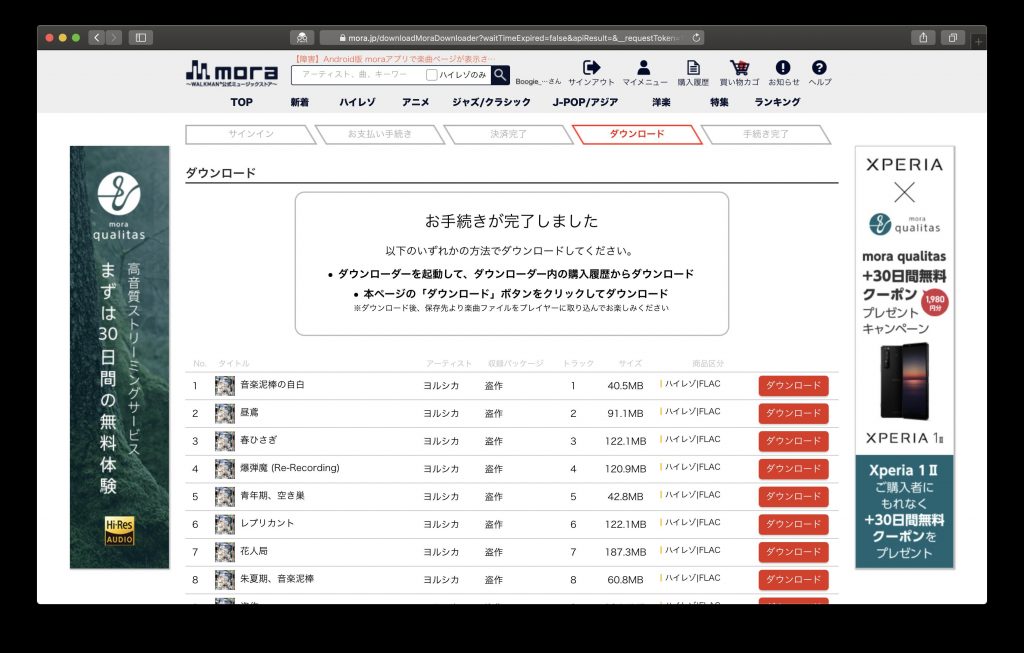Click album thumbnail for 音楽泥棒の自白
Viewport: 1024px width, 653px height.
(225, 385)
